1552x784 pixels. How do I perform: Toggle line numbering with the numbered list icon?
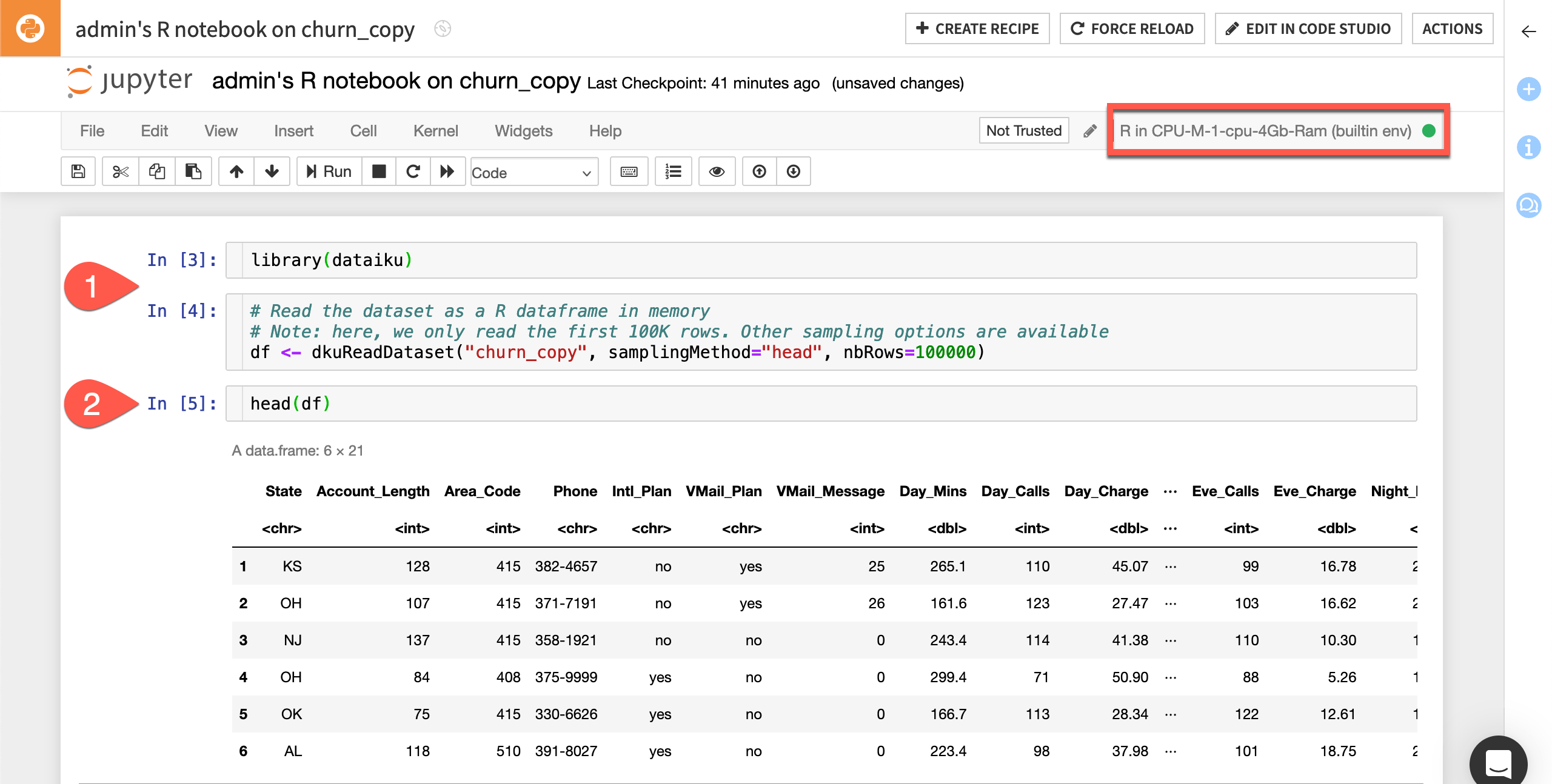click(673, 171)
